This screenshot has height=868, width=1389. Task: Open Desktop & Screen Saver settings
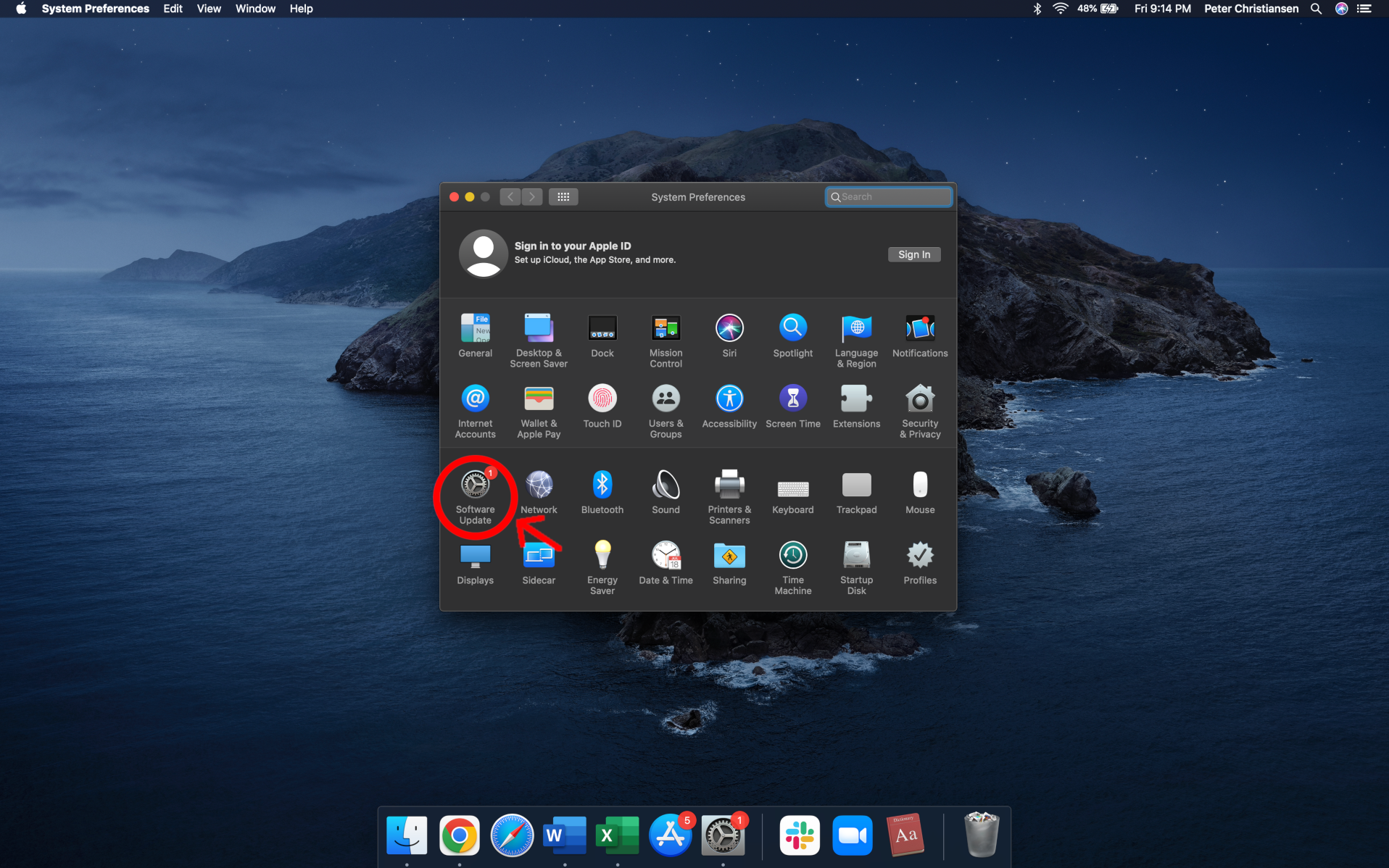tap(539, 340)
